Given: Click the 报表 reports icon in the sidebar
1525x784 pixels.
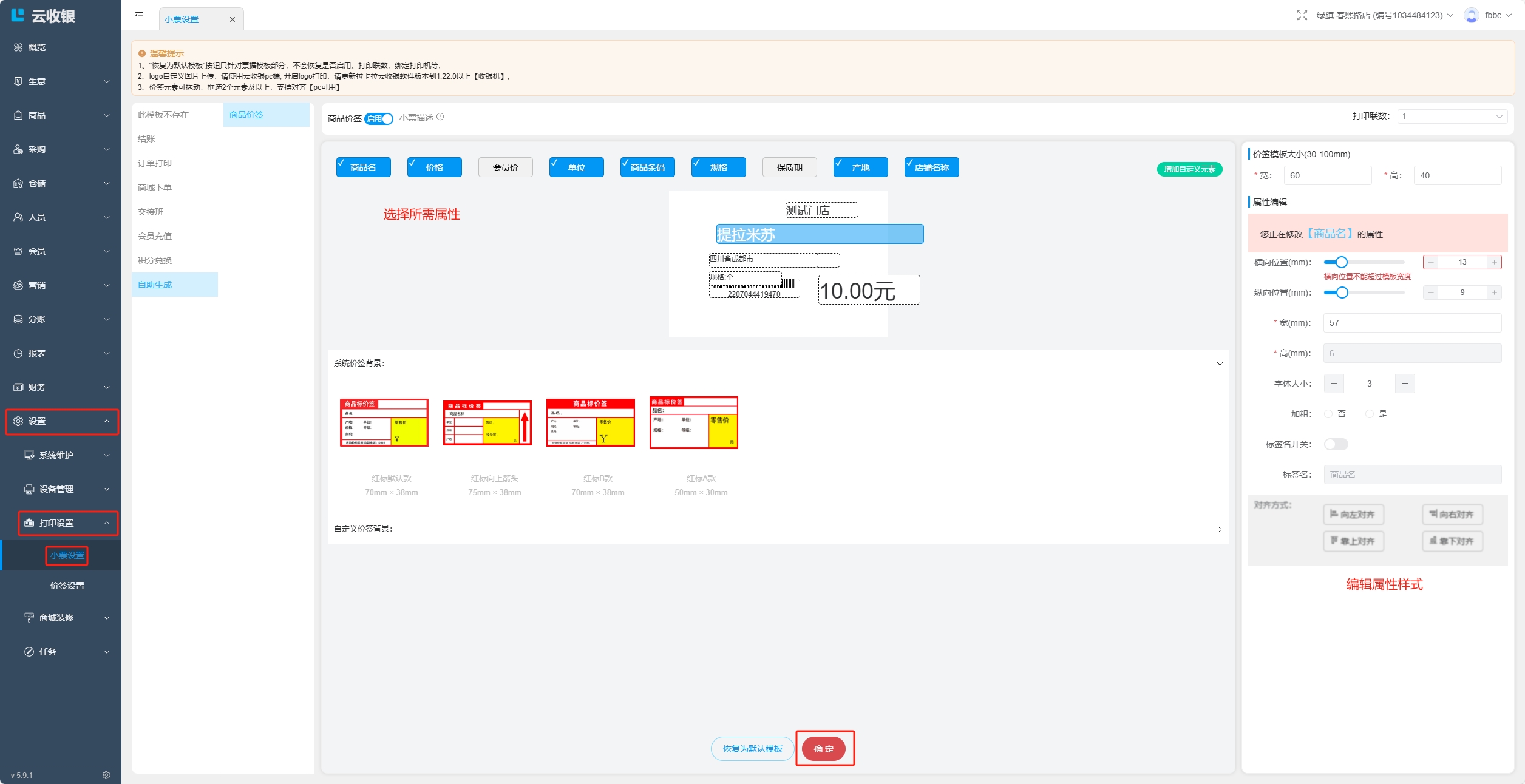Looking at the screenshot, I should click(18, 353).
